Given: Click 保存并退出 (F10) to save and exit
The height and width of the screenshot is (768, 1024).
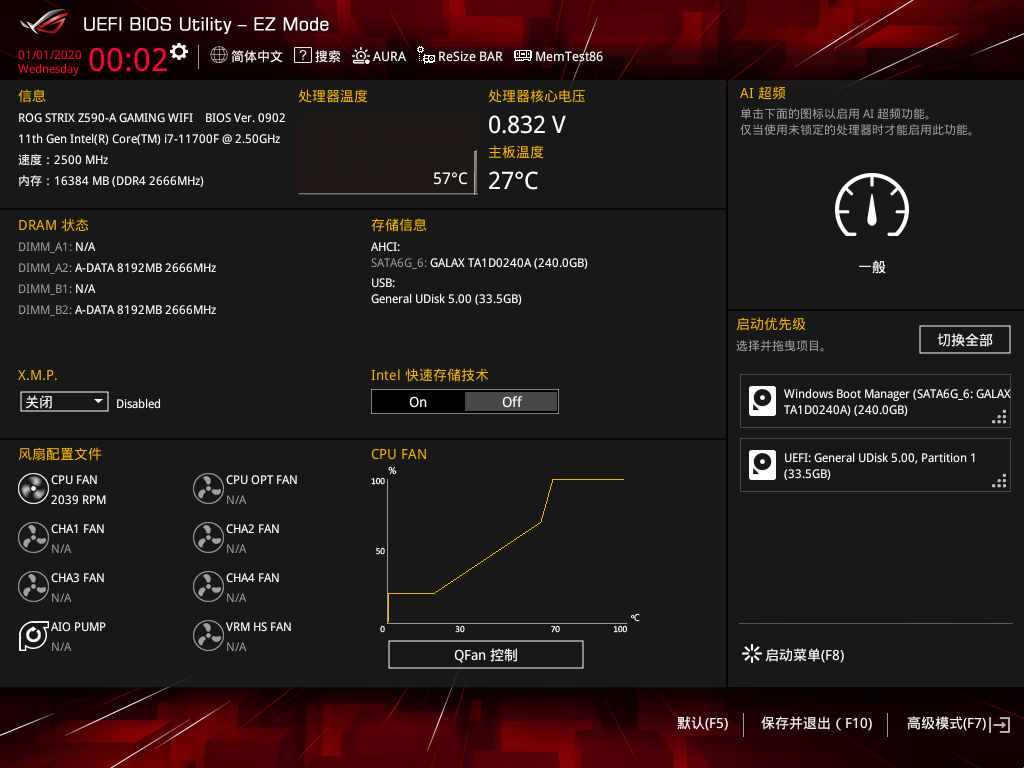Looking at the screenshot, I should click(x=816, y=723).
